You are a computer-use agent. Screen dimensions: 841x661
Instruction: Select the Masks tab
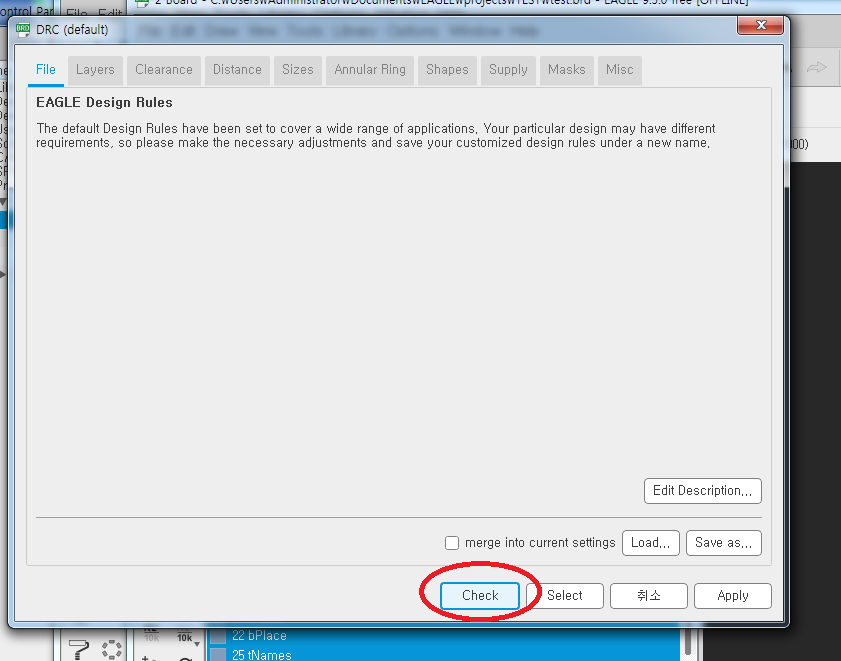tap(566, 70)
